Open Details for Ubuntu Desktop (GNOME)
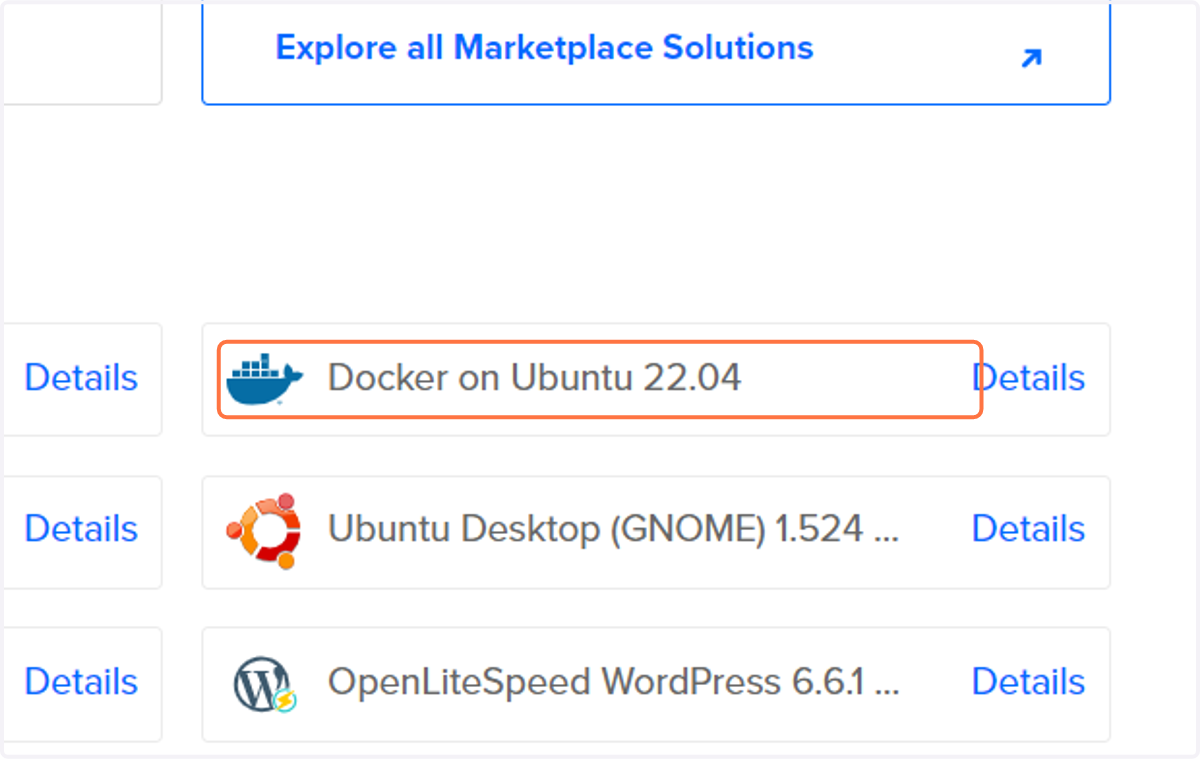The width and height of the screenshot is (1200, 759). [1028, 529]
